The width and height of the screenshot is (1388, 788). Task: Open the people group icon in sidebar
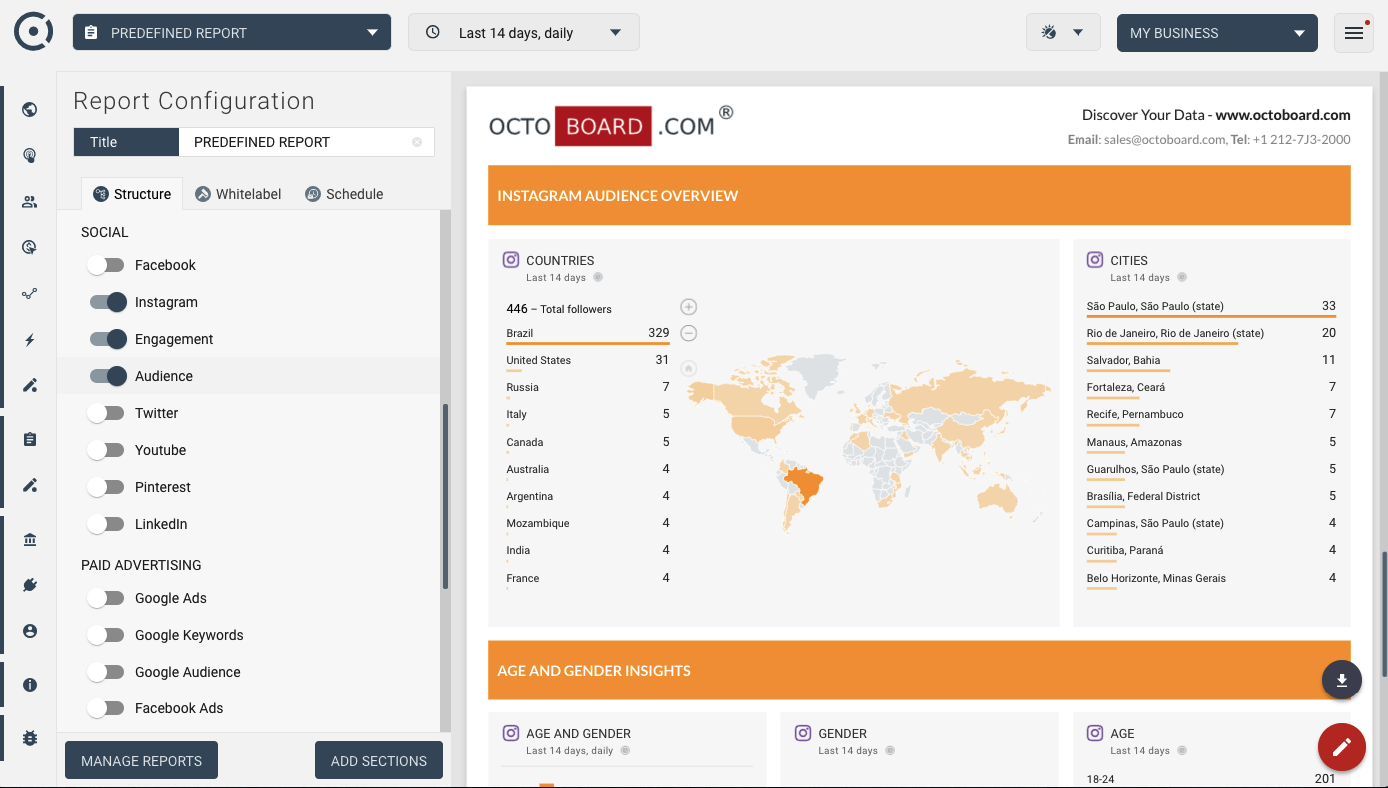coord(30,202)
